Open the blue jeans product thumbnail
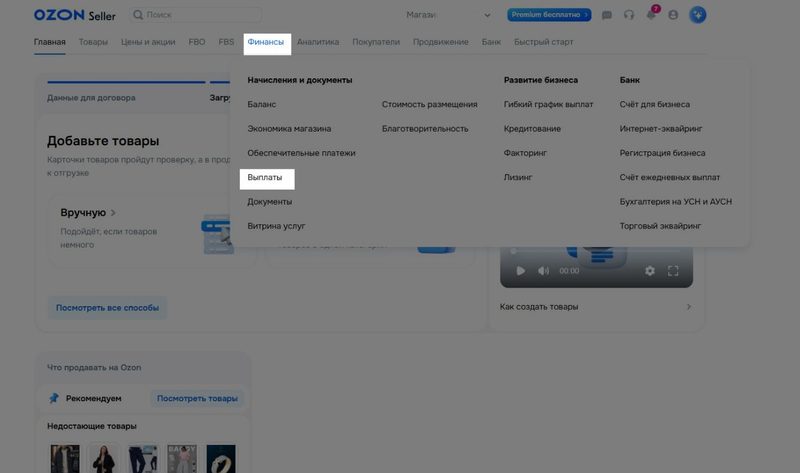 (x=143, y=459)
